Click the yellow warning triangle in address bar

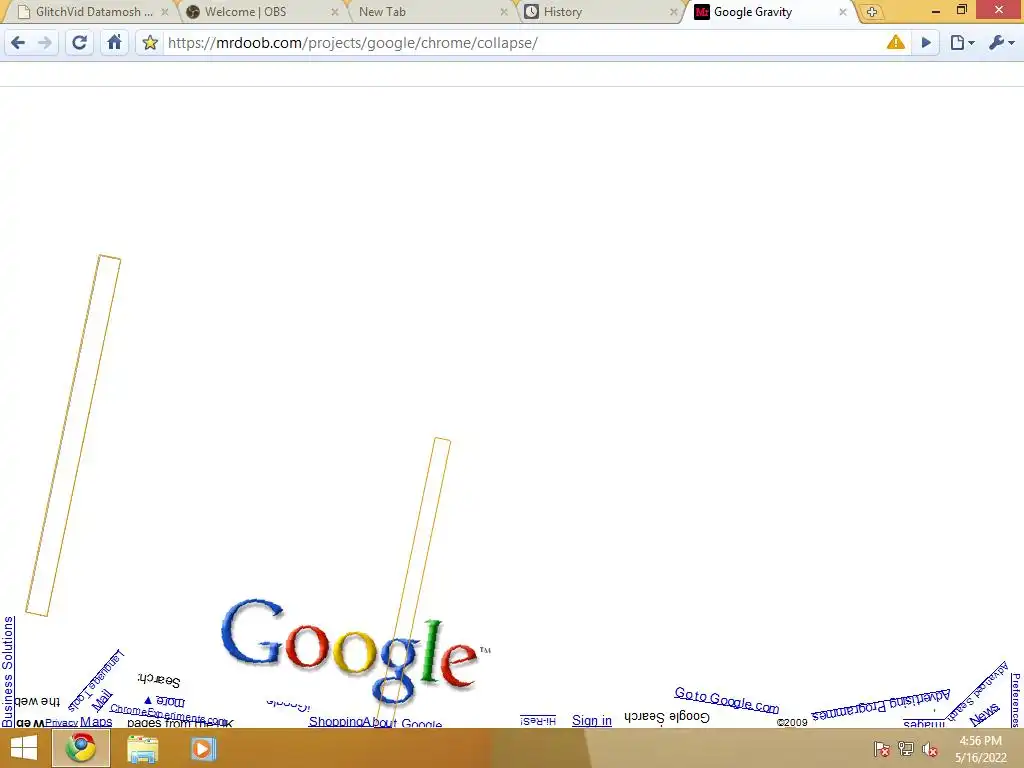click(895, 42)
